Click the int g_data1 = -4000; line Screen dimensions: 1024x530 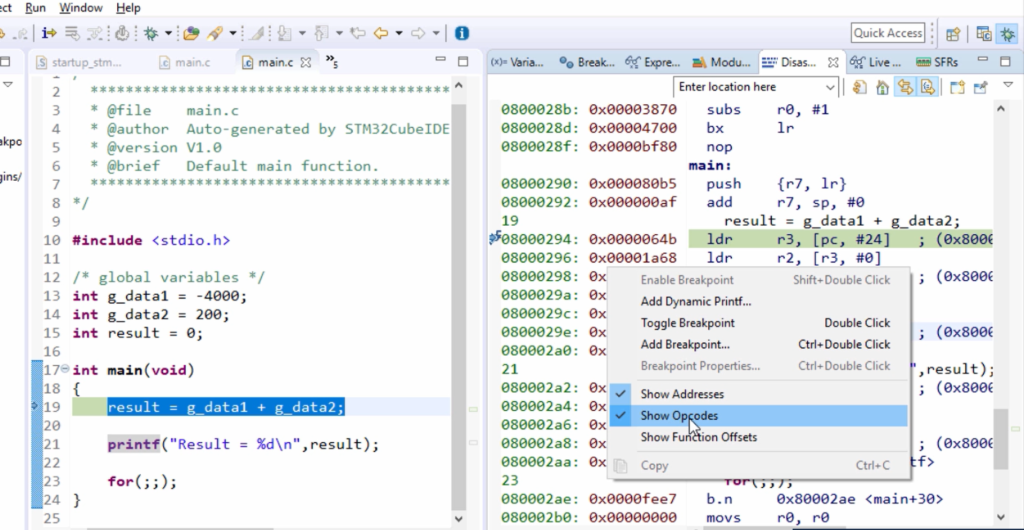[x=159, y=296]
